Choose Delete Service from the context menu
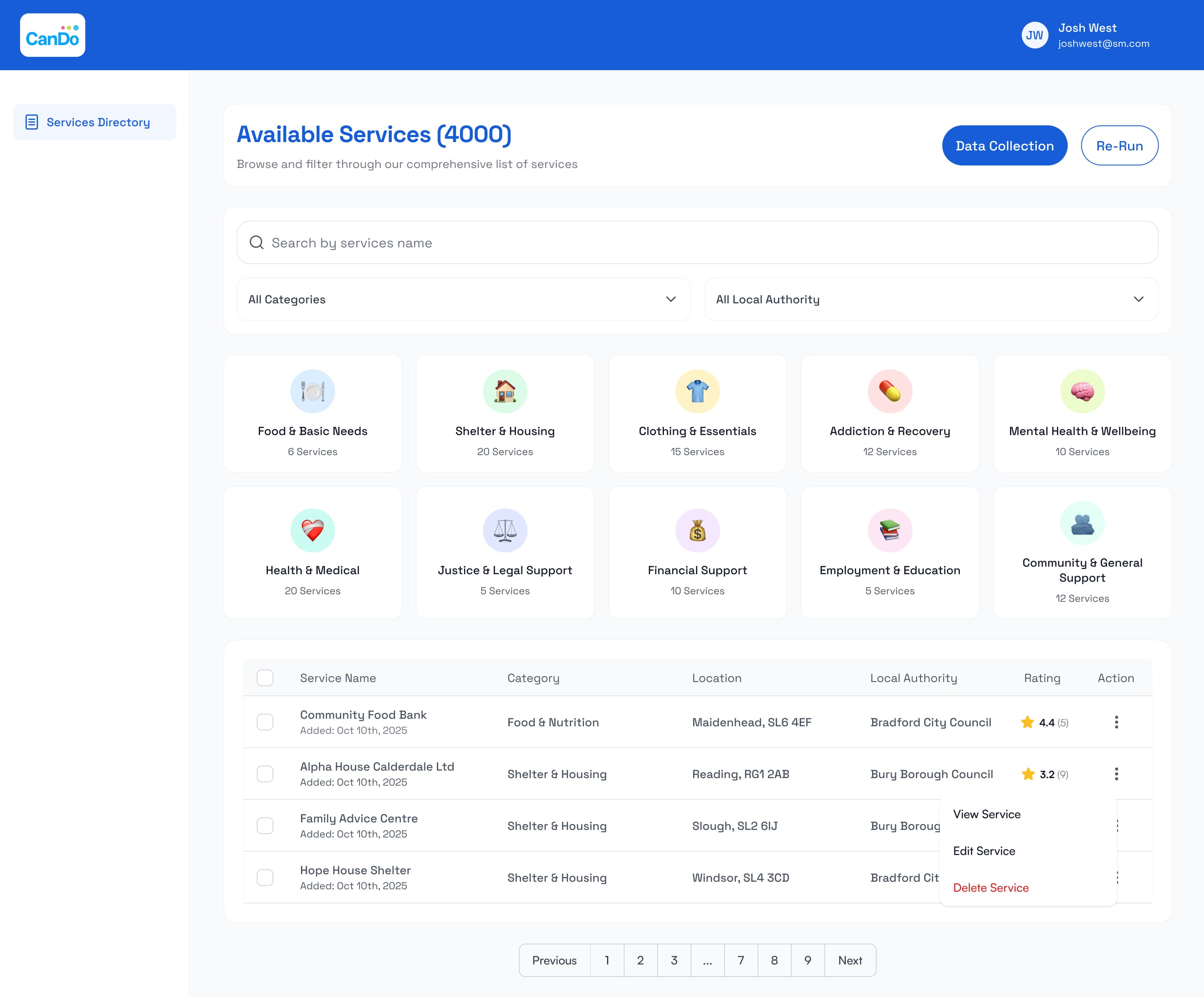Viewport: 1204px width, 997px height. pos(991,888)
